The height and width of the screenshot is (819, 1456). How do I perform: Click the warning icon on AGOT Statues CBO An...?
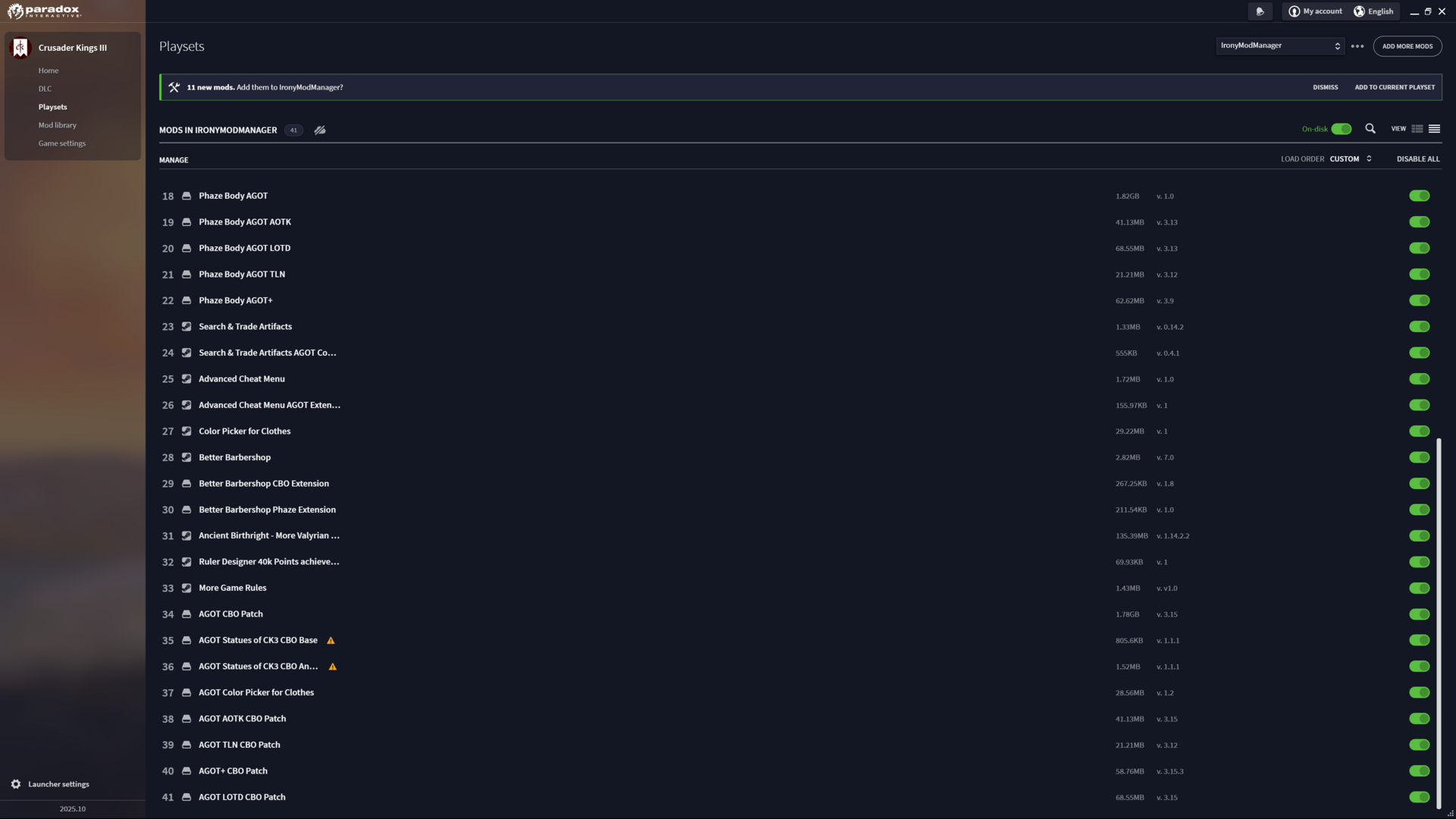(x=332, y=667)
